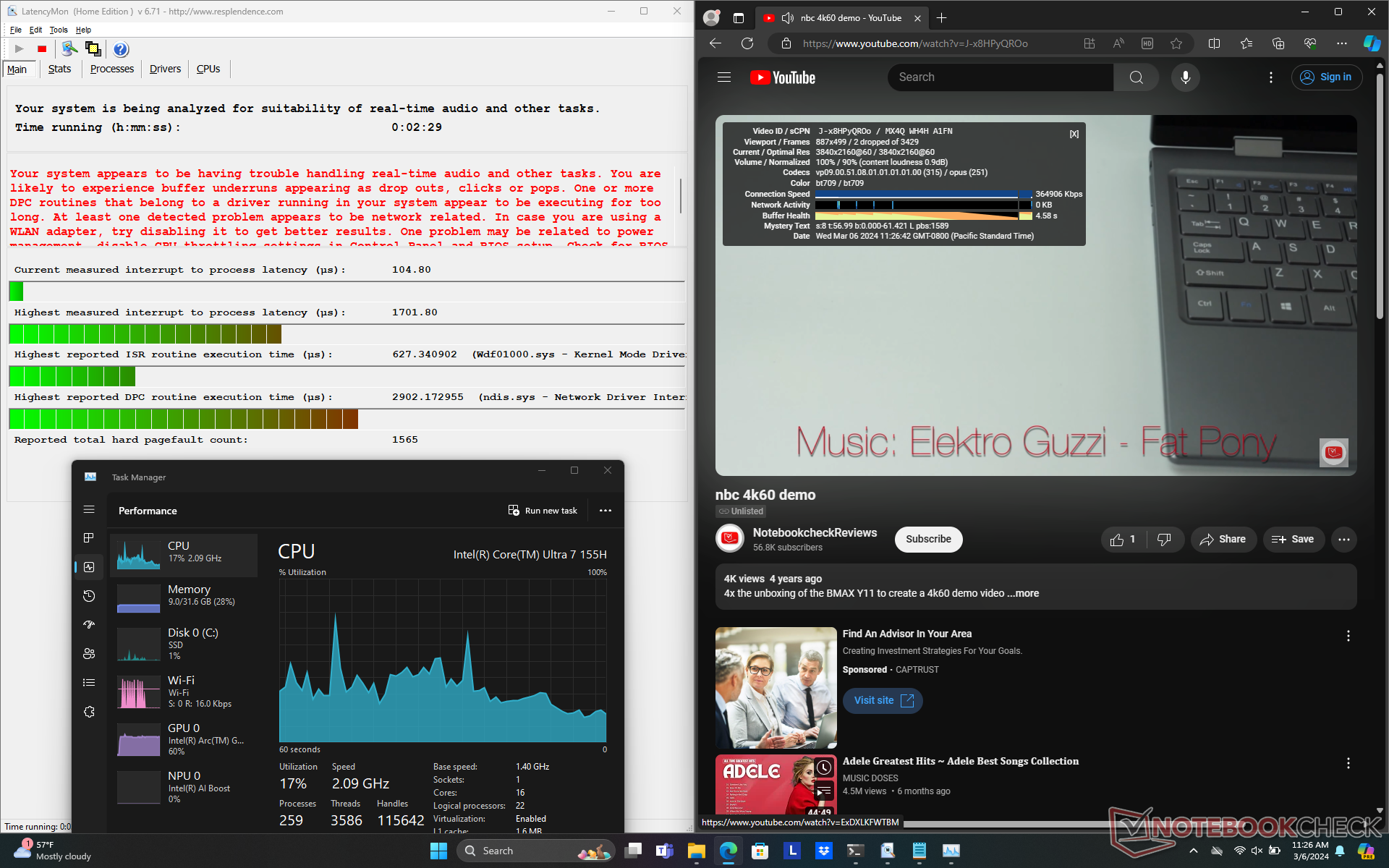Image resolution: width=1389 pixels, height=868 pixels.
Task: Go to YouTube home via logo
Action: [783, 77]
